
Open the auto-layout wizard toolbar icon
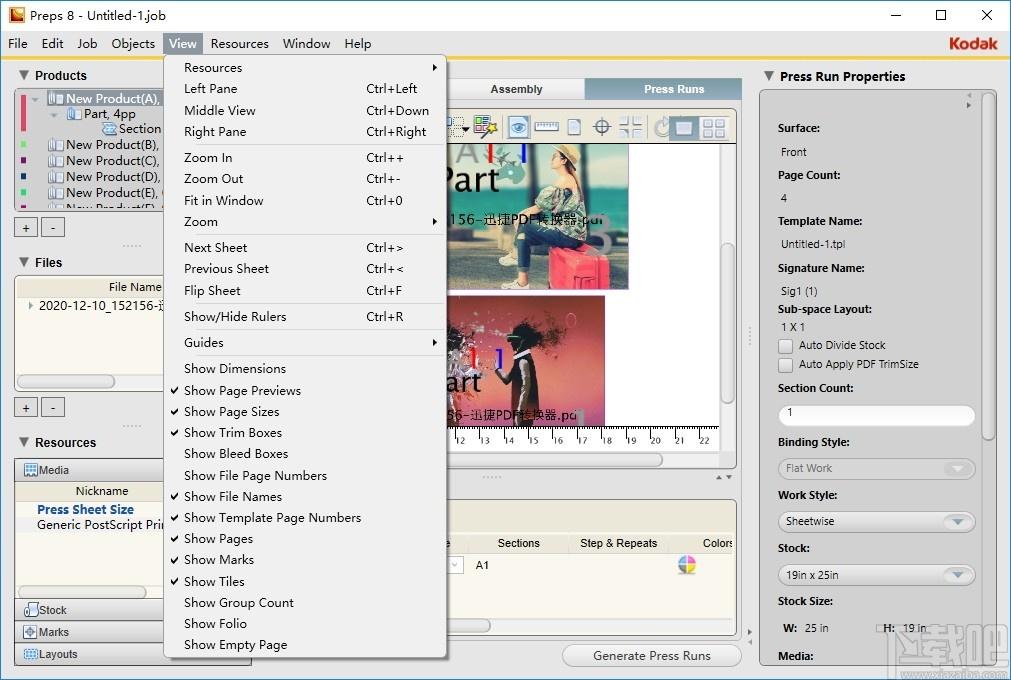[x=485, y=126]
